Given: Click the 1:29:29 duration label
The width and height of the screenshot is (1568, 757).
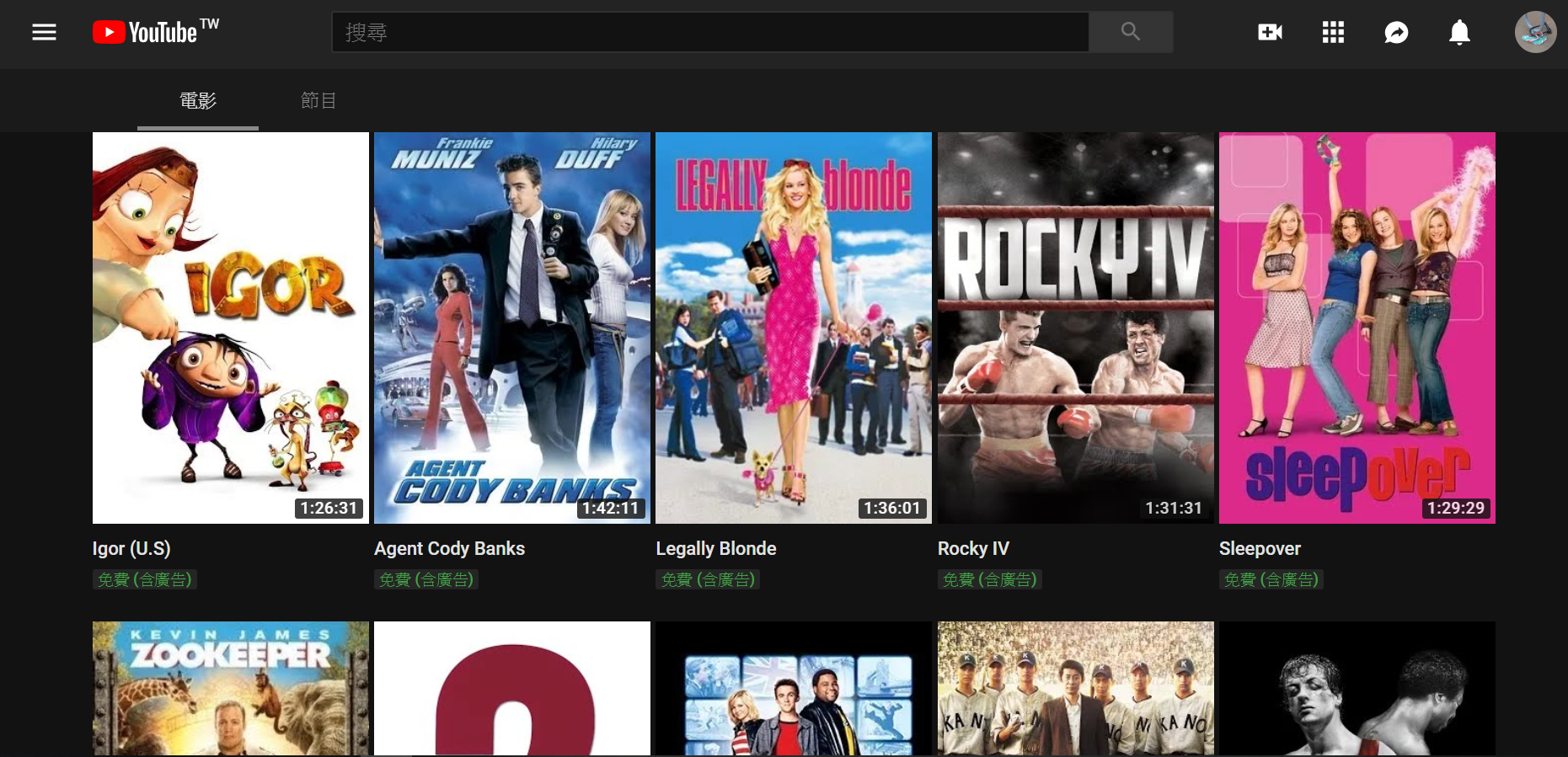Looking at the screenshot, I should pos(1456,508).
